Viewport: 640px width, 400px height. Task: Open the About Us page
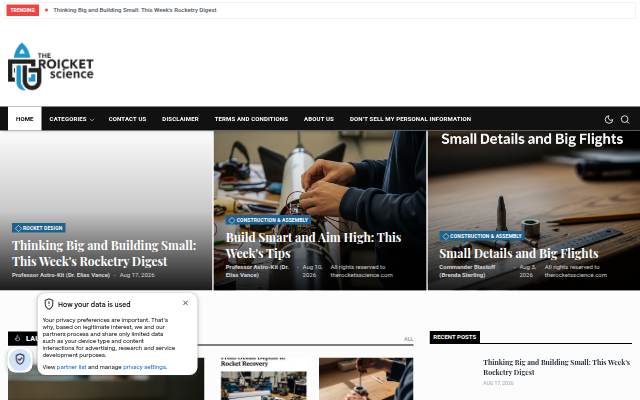319,119
